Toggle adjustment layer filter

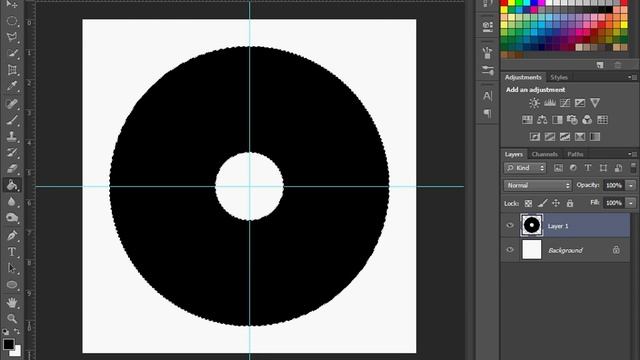573,168
